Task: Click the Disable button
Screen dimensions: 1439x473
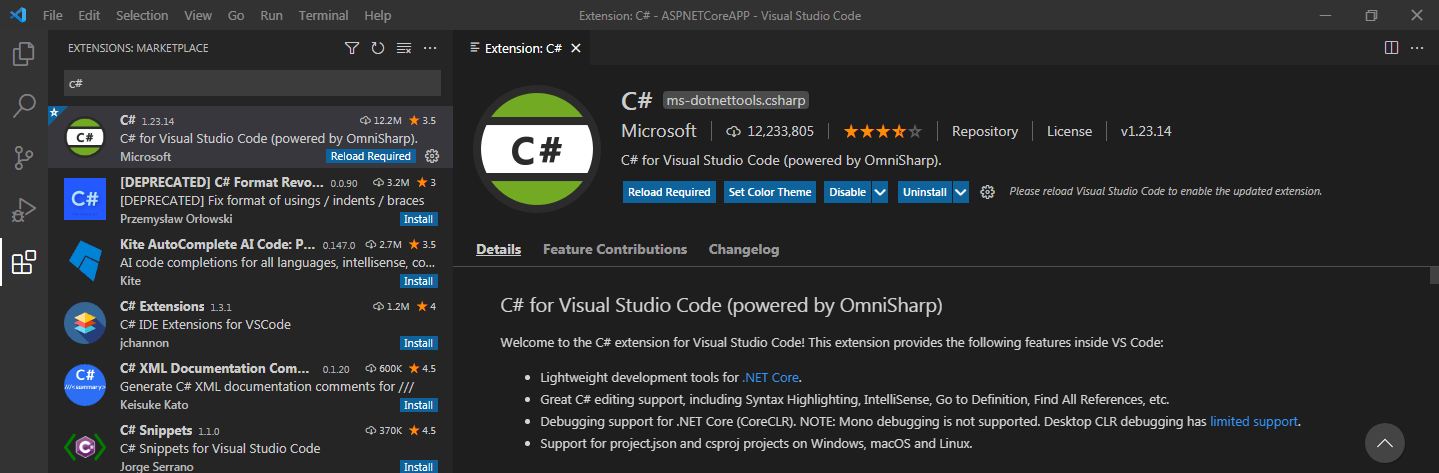Action: coord(848,192)
